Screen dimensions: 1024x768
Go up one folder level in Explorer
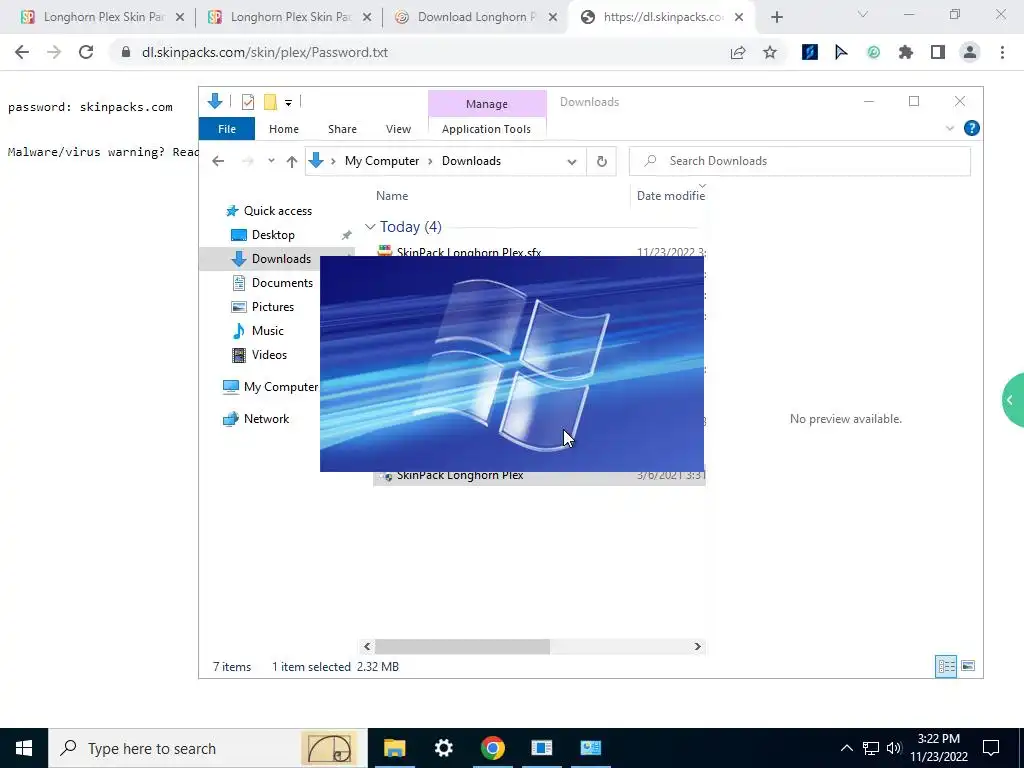click(x=292, y=161)
